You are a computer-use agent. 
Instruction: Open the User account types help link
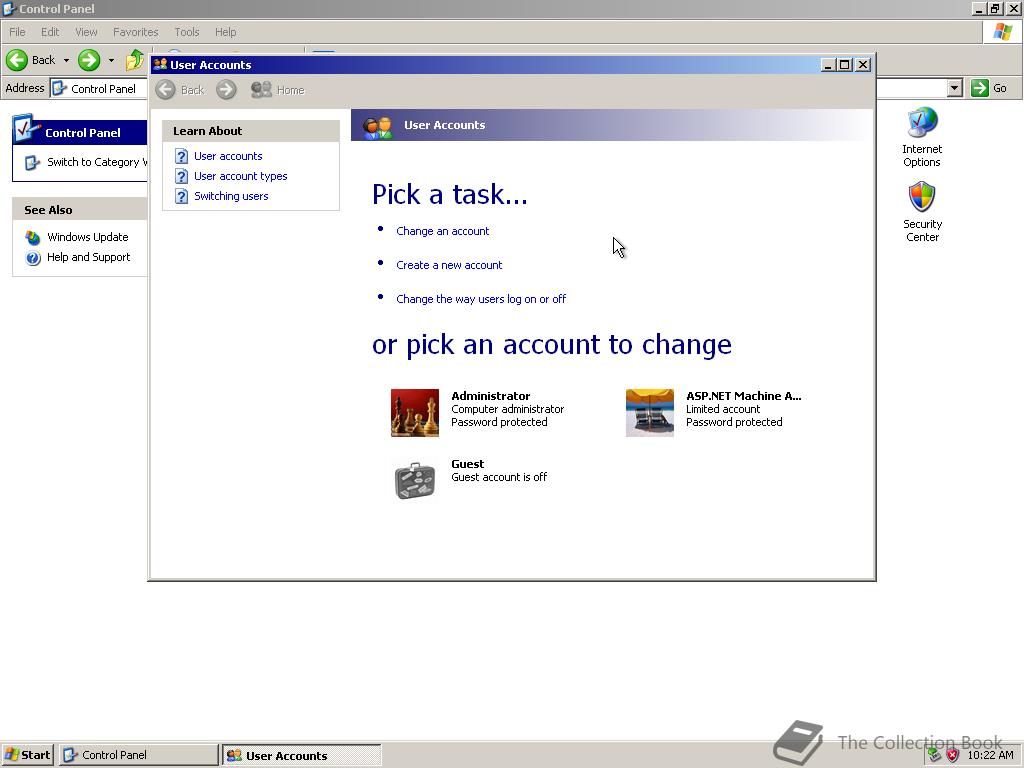click(x=240, y=176)
